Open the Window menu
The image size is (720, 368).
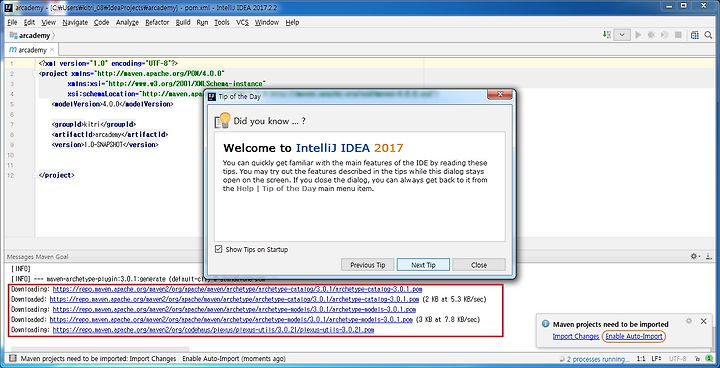pos(266,22)
